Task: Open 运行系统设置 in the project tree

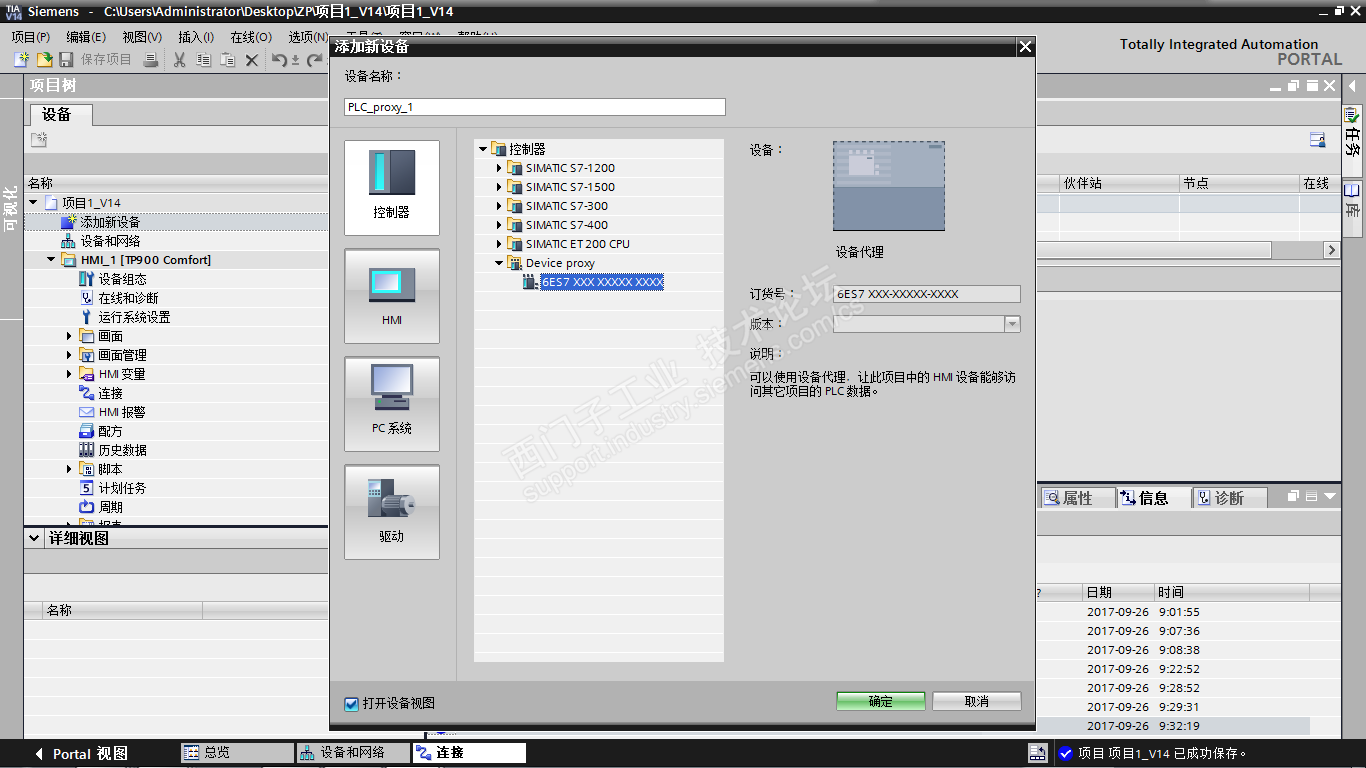Action: (134, 317)
